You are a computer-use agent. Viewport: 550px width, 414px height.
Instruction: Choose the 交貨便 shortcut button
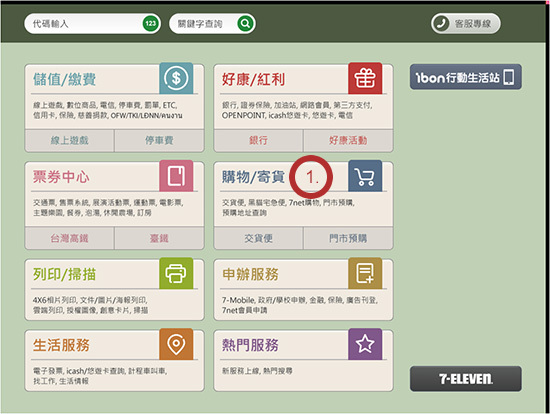coord(259,238)
